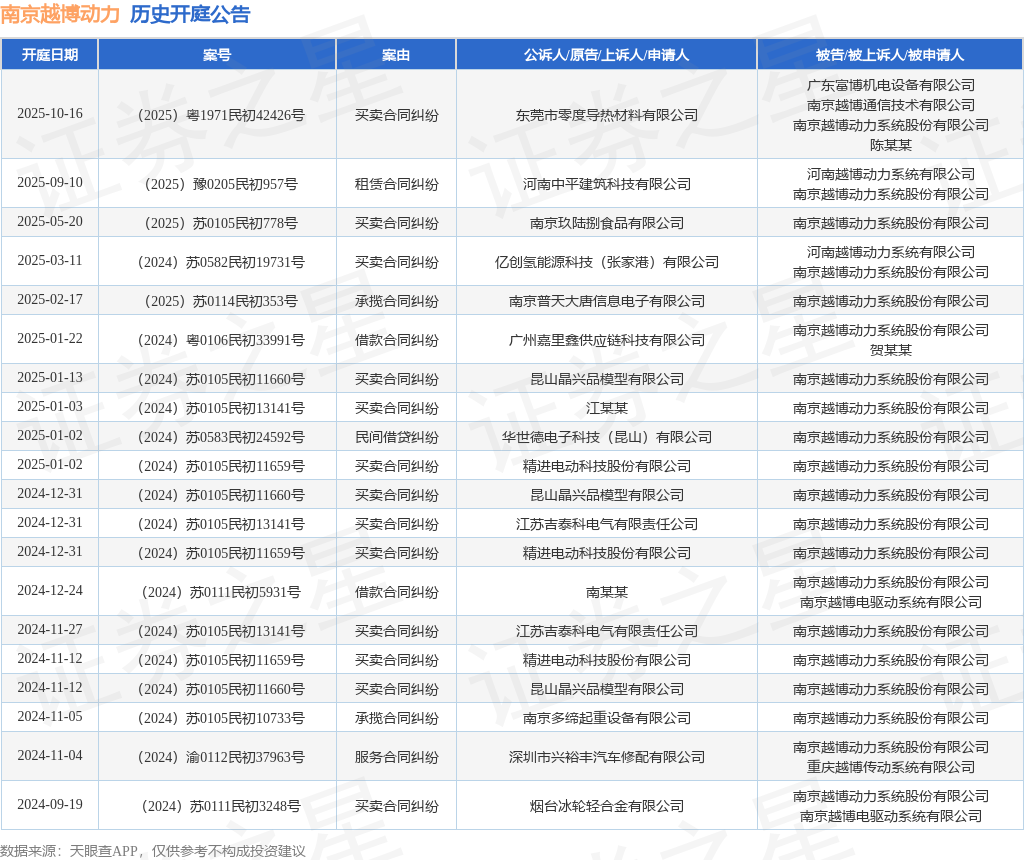Viewport: 1024px width, 860px height.
Task: Click defendant 广东富博机电设备有限公司
Action: tap(890, 85)
